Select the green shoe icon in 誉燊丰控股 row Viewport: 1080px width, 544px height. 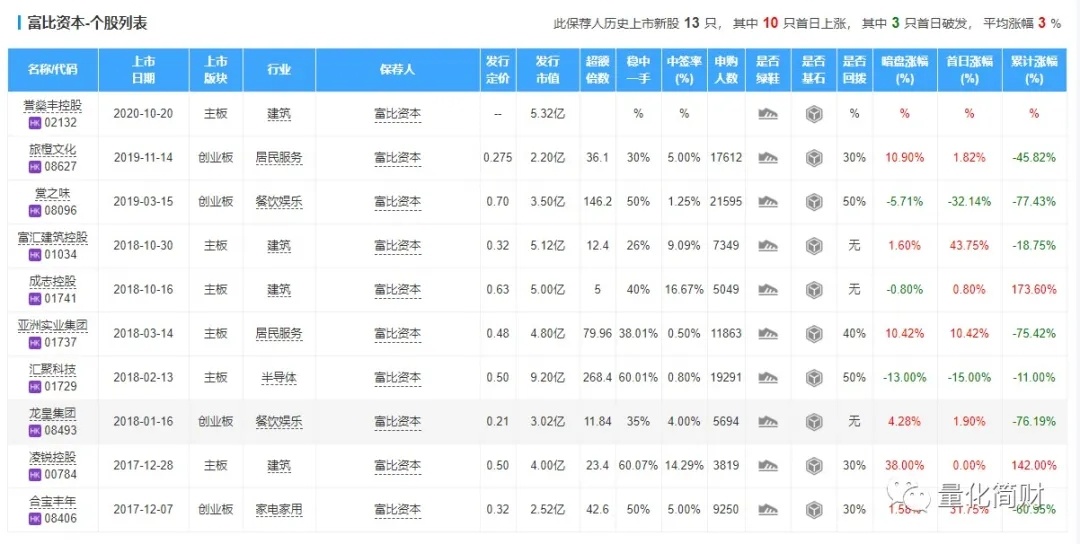coord(768,113)
